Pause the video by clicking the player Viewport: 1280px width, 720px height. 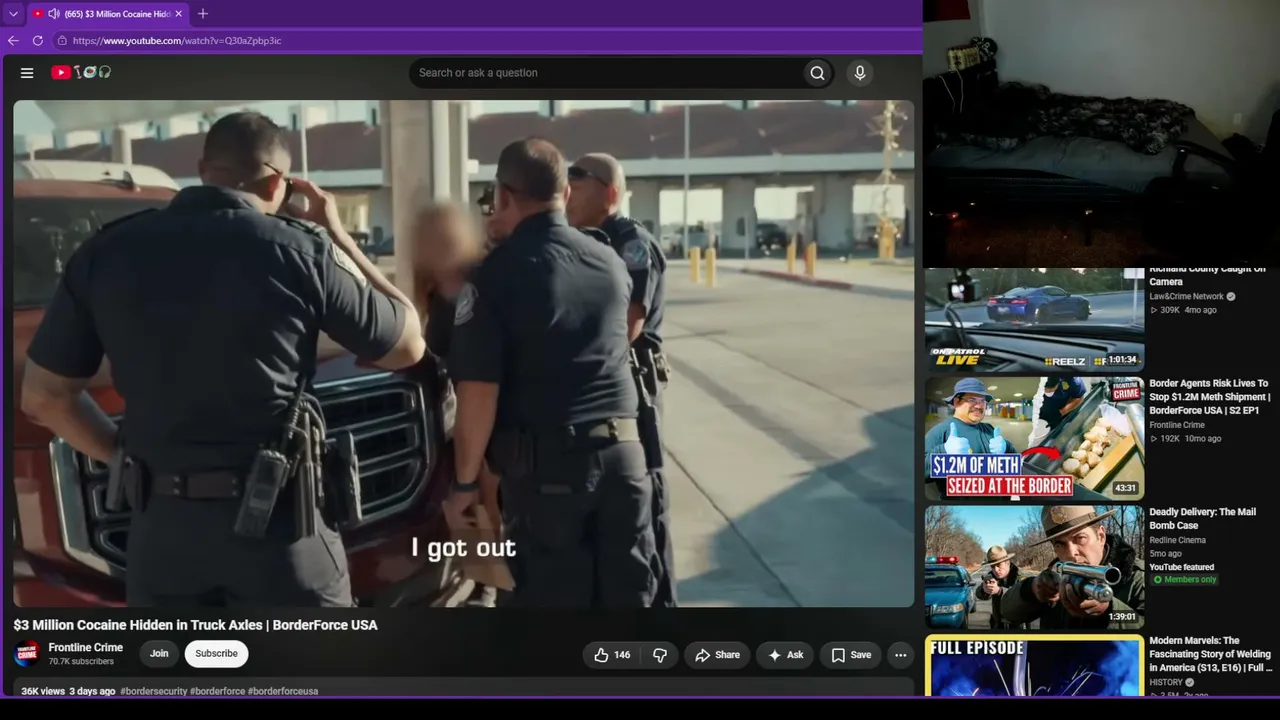[x=463, y=353]
